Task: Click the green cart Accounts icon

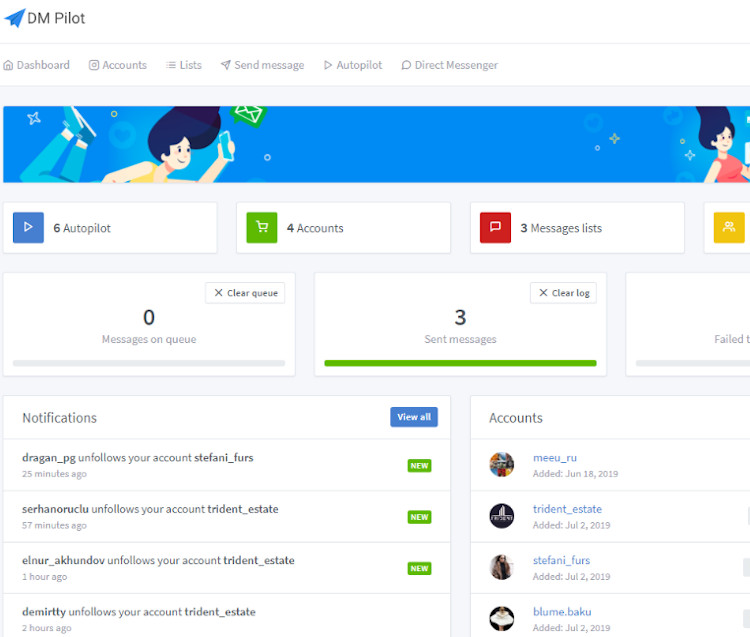Action: point(262,228)
